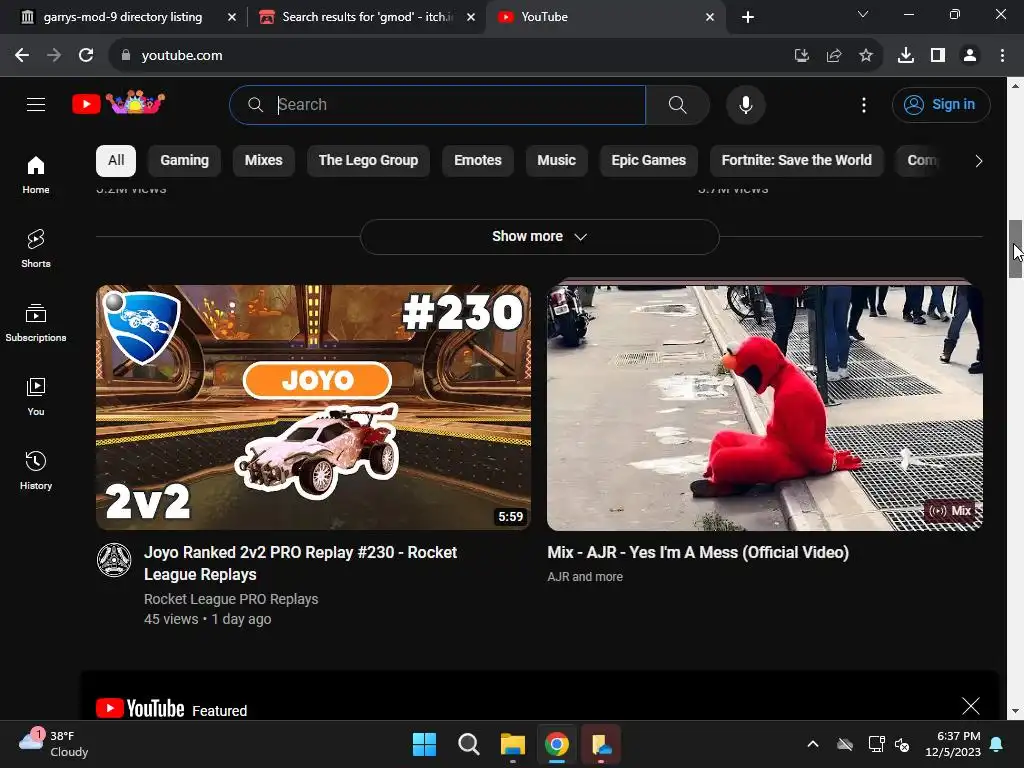Select The Lego Group chip
Screen dimensions: 1024x768
tap(368, 161)
